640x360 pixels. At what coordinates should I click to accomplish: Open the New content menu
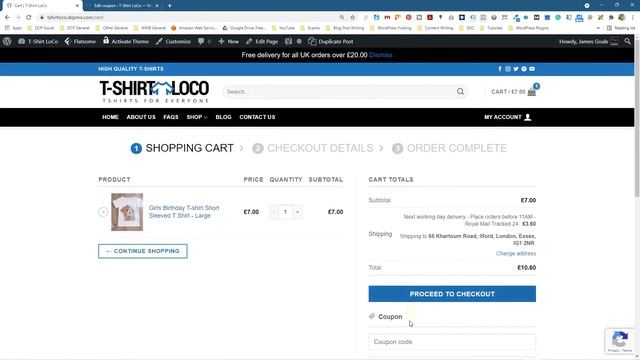(229, 41)
